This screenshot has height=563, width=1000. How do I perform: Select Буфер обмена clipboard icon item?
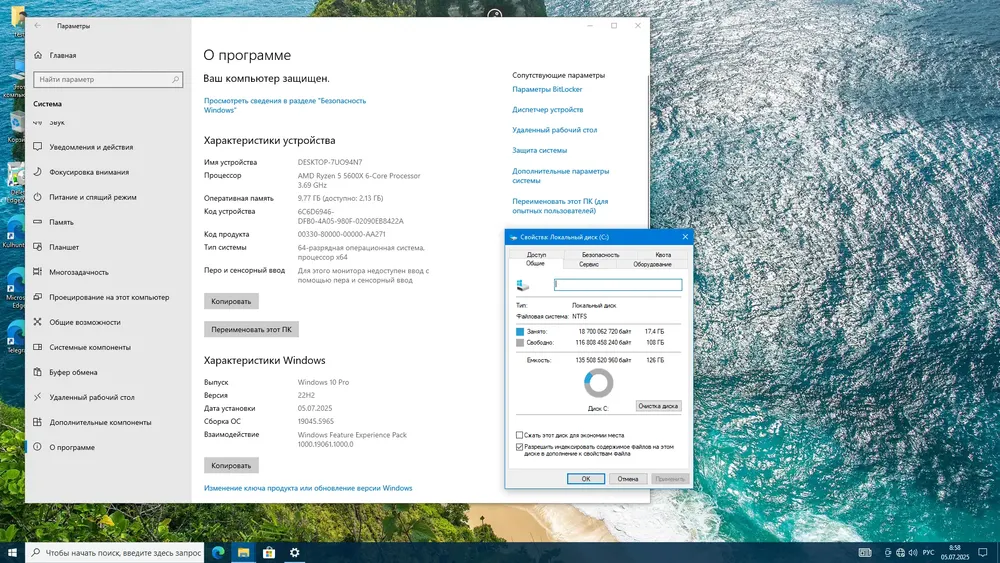[x=38, y=372]
